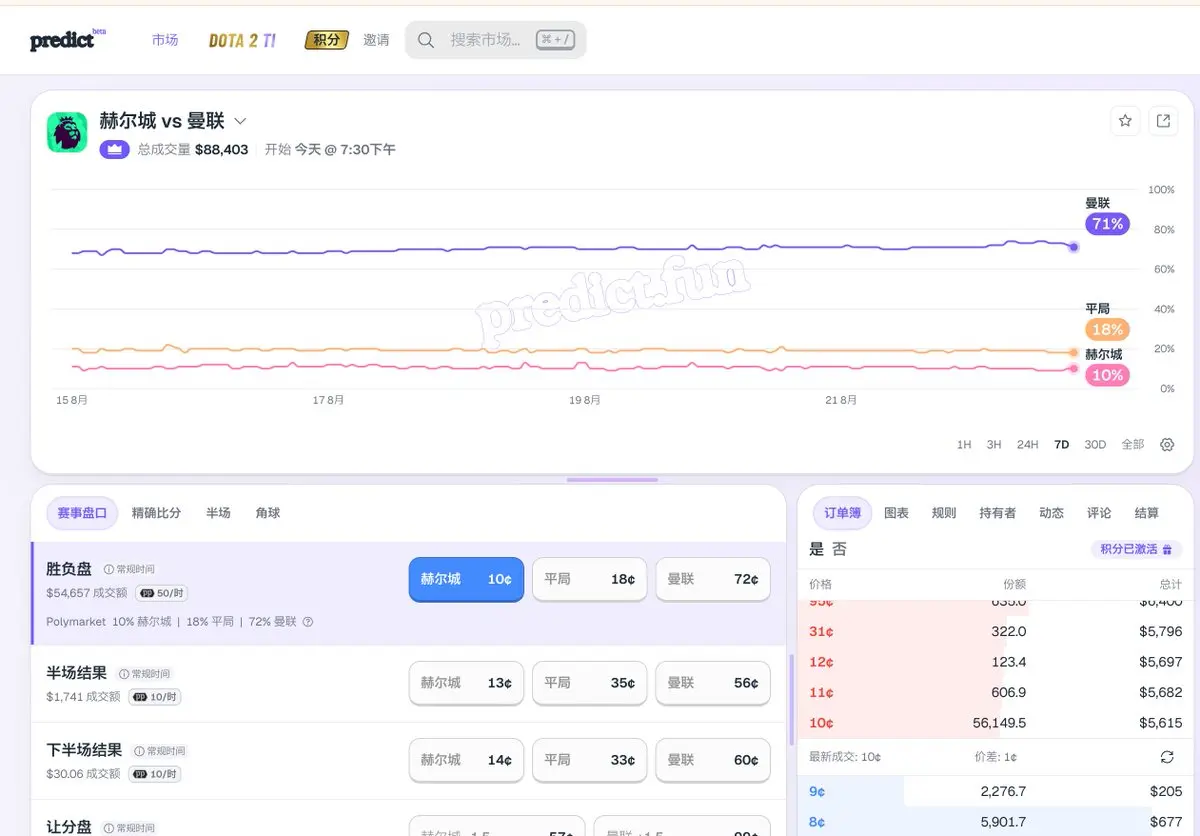The width and height of the screenshot is (1200, 836).
Task: Select 曼联 72¢ in 胜负盘
Action: (713, 579)
